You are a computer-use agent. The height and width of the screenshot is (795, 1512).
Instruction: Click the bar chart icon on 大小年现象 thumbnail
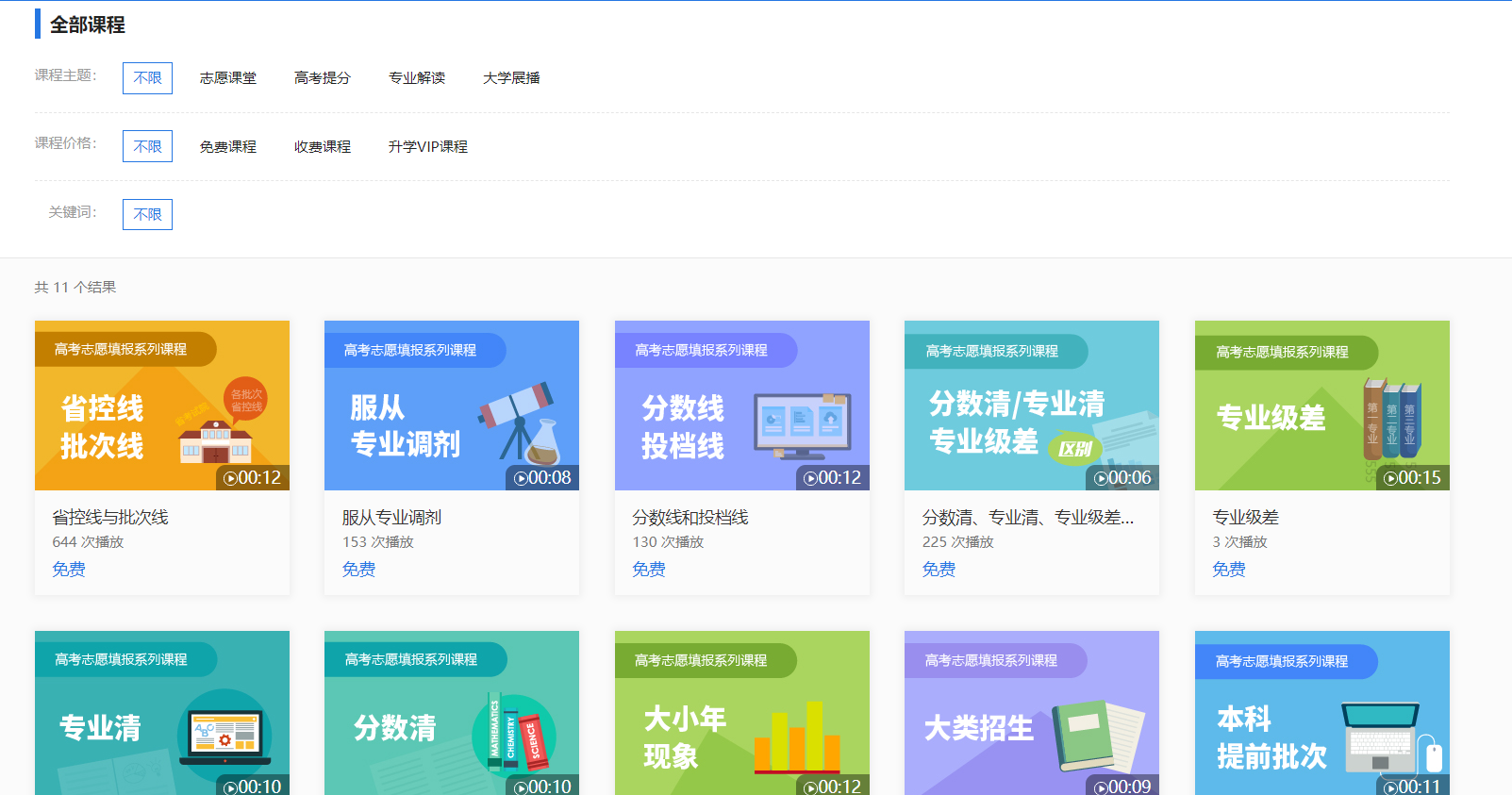[797, 737]
